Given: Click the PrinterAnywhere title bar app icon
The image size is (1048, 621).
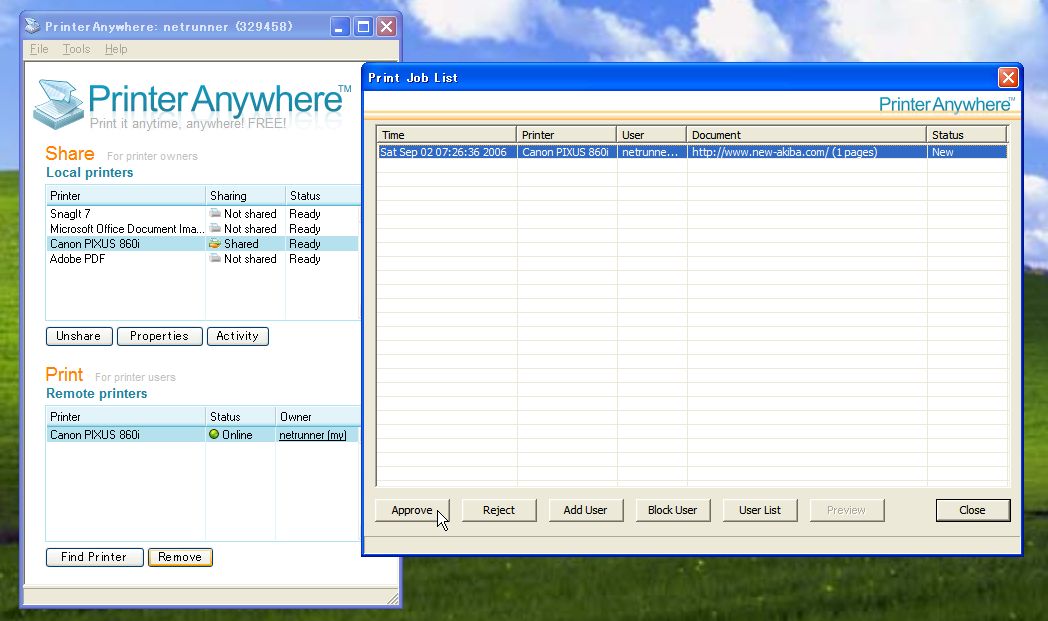Looking at the screenshot, I should click(x=32, y=26).
